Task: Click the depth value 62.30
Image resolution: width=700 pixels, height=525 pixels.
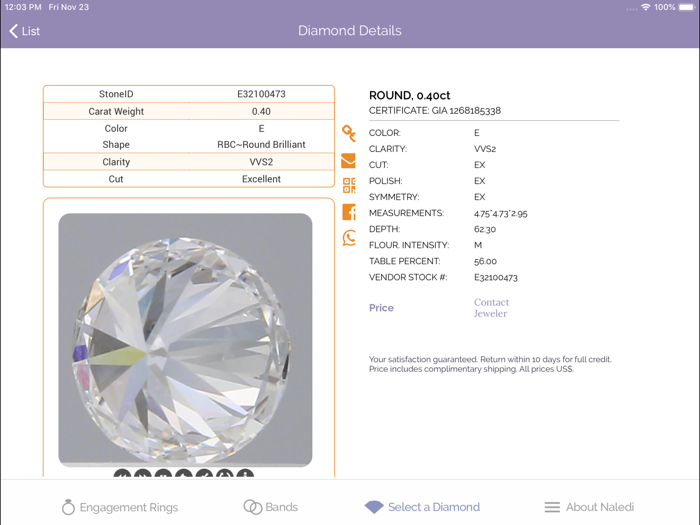Action: (485, 229)
